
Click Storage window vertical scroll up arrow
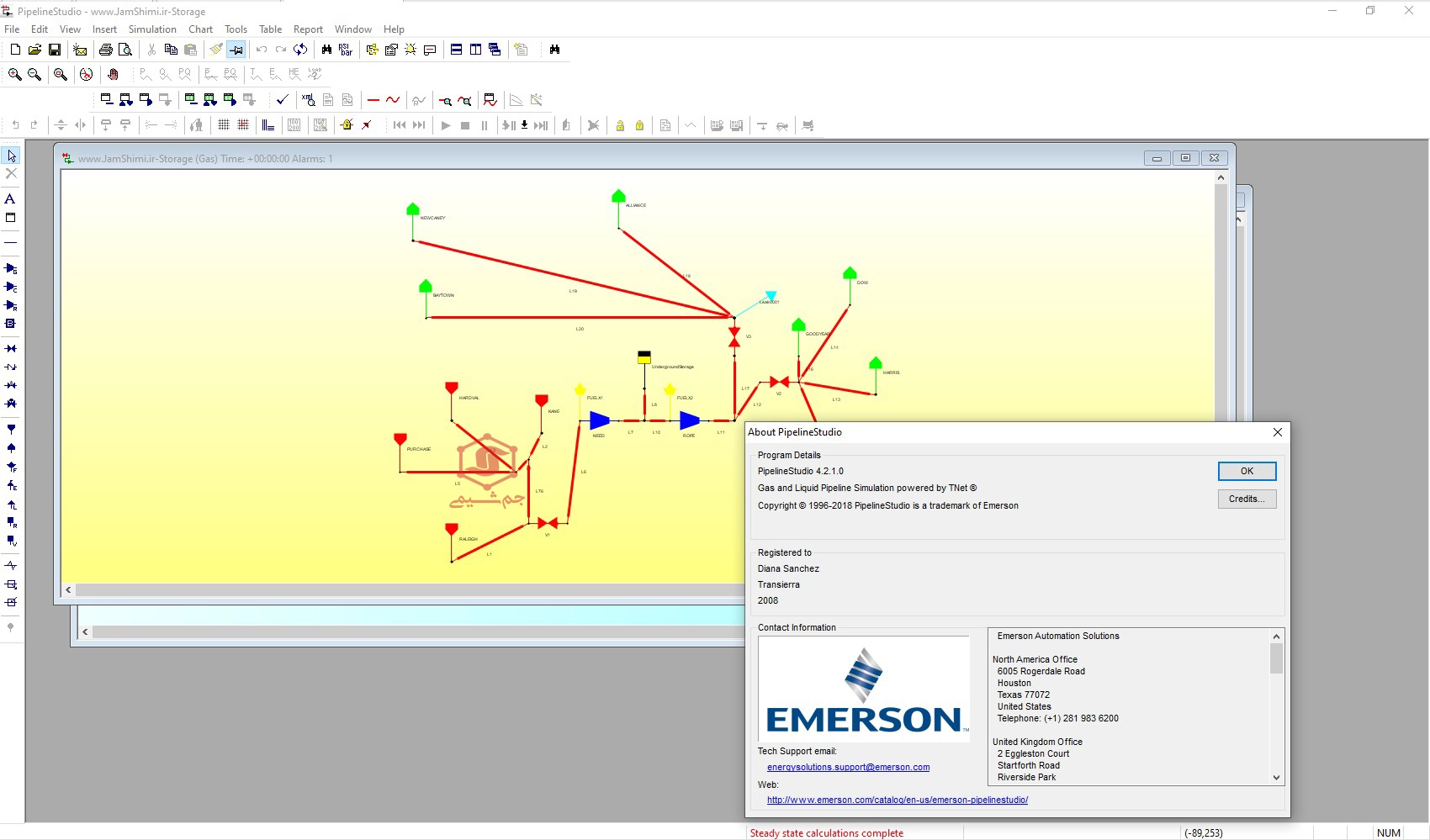[x=1221, y=177]
